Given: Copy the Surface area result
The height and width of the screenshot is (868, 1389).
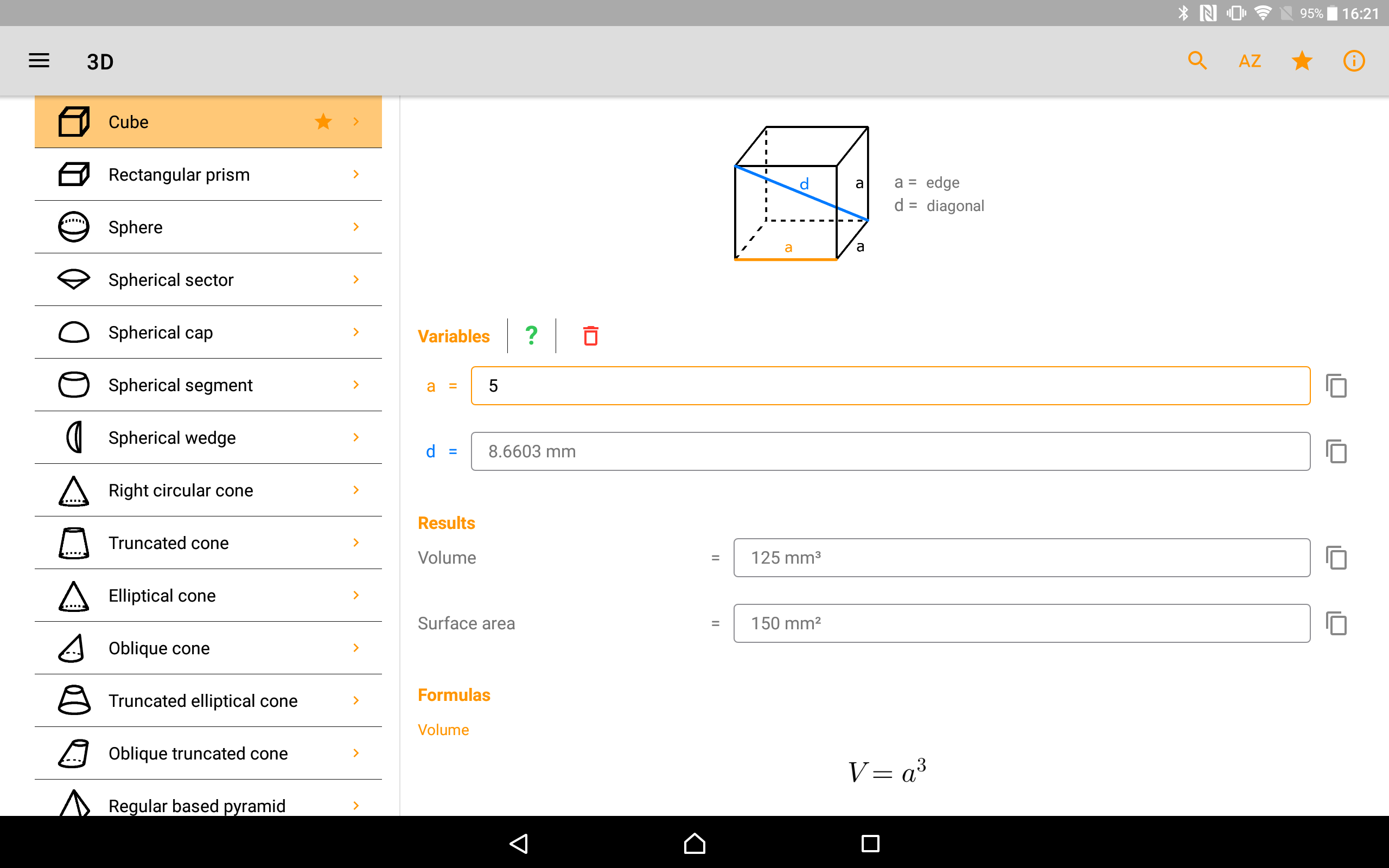Looking at the screenshot, I should [1336, 623].
